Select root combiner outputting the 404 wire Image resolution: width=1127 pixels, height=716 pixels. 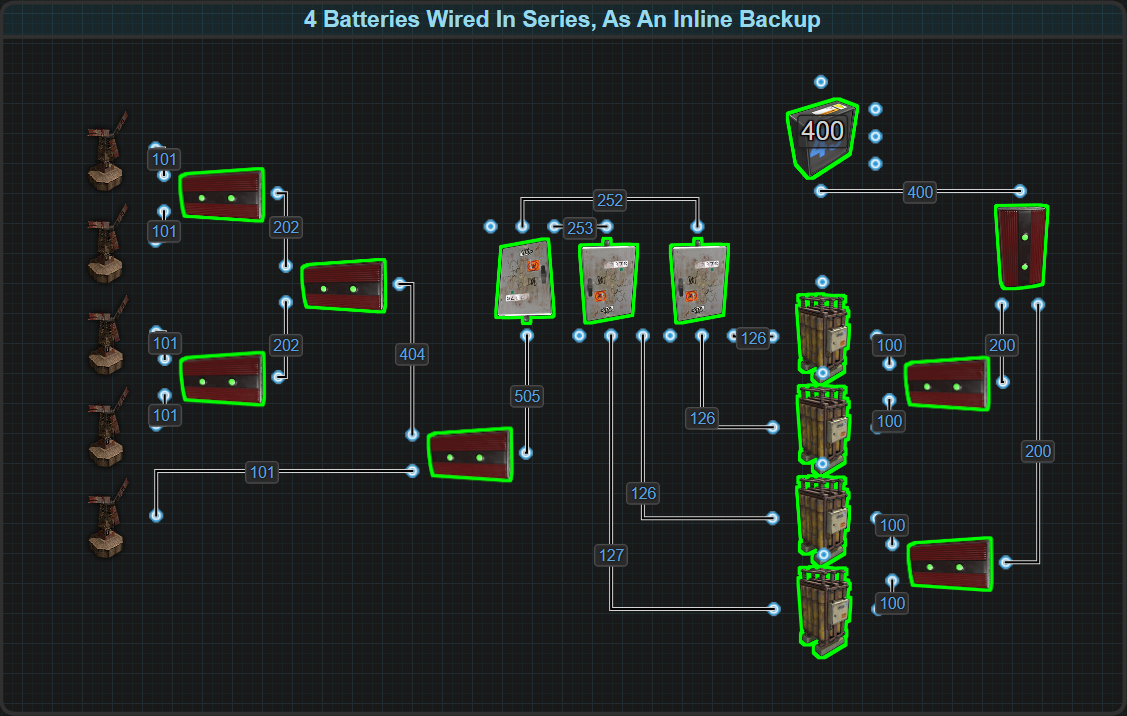[x=344, y=285]
